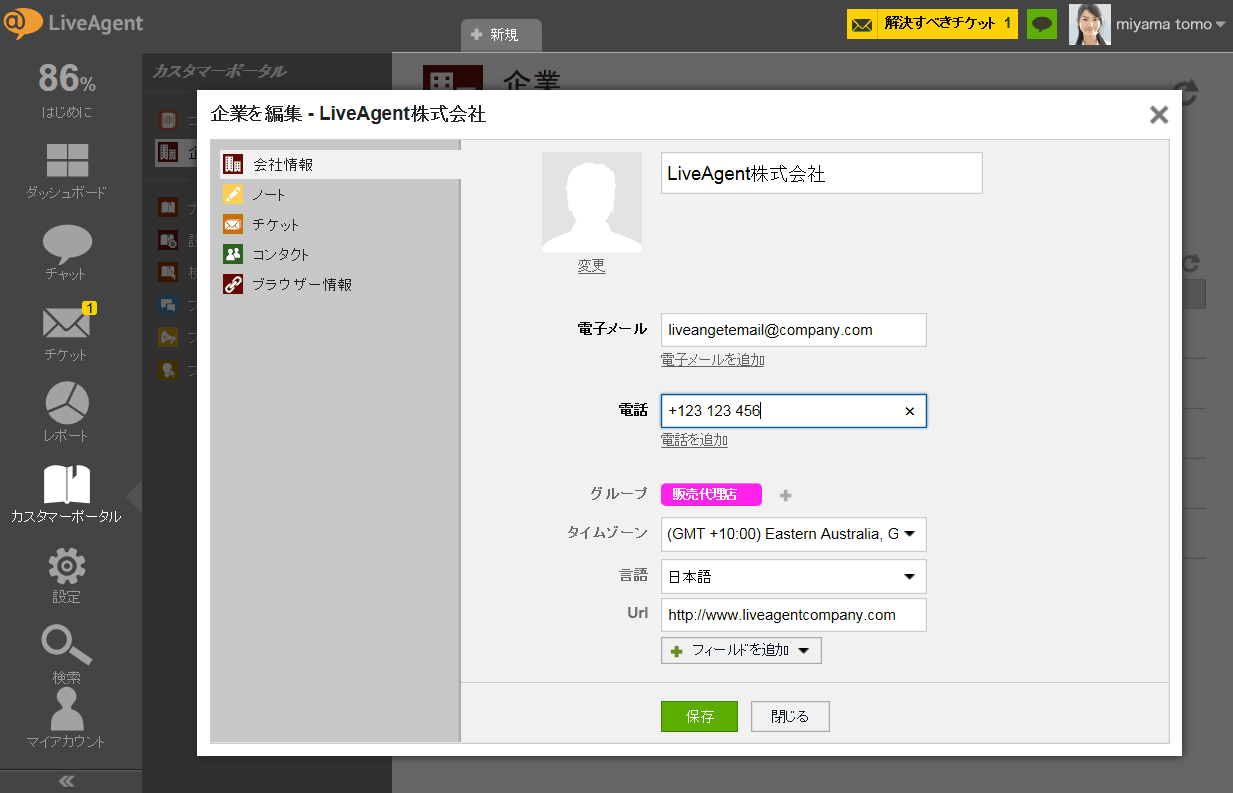
Task: Click the 閉じる button
Action: (790, 717)
